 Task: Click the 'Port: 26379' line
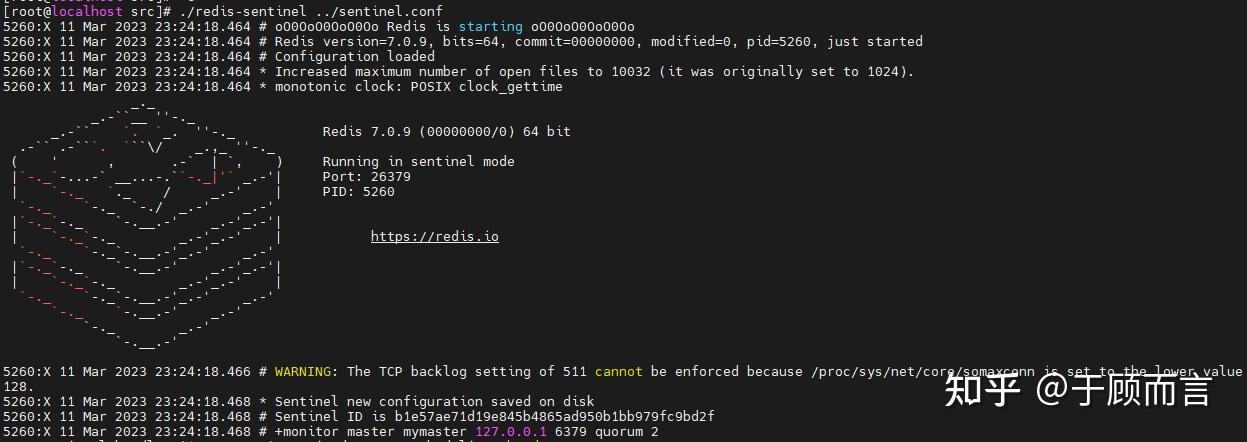coord(367,177)
